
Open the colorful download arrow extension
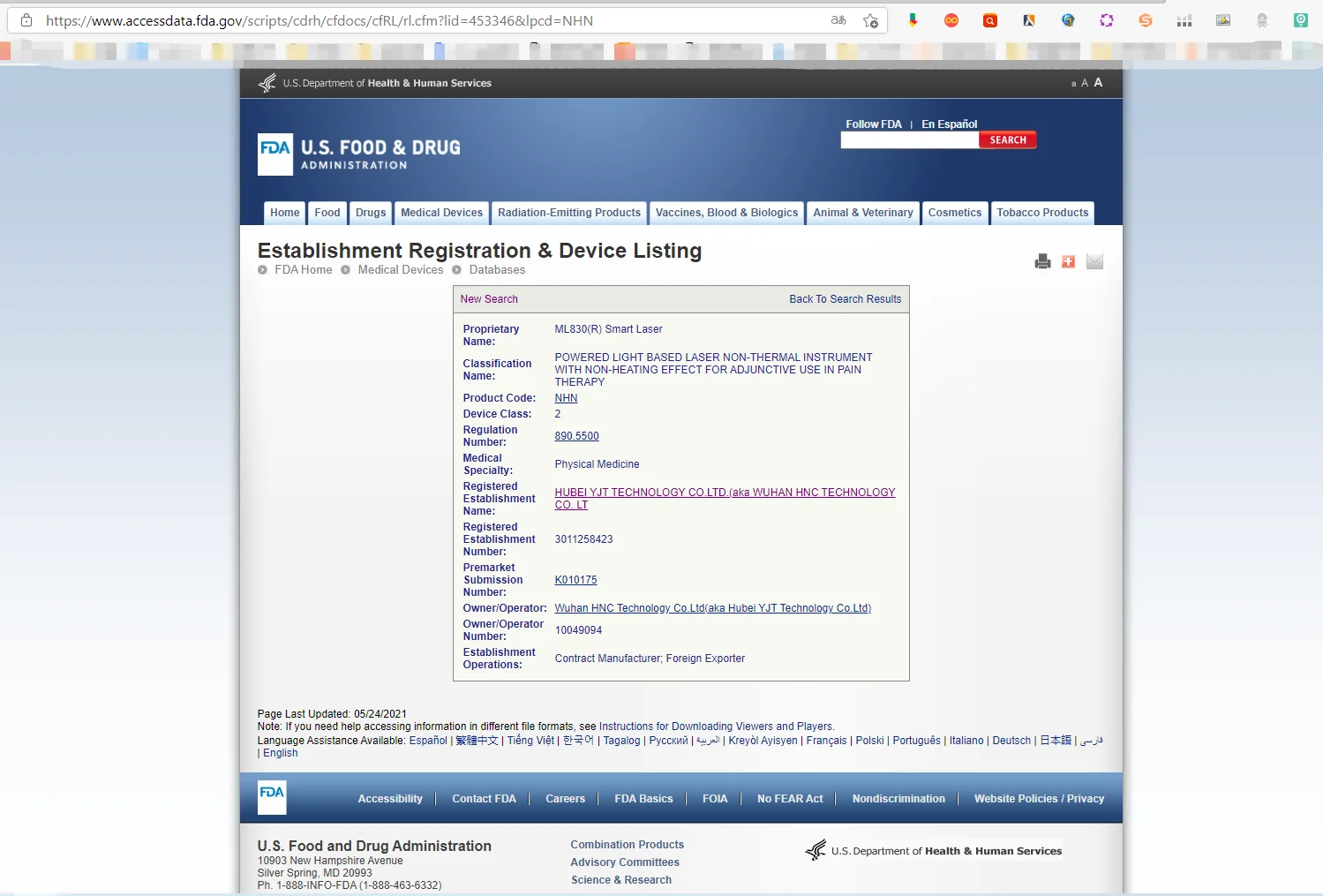913,20
